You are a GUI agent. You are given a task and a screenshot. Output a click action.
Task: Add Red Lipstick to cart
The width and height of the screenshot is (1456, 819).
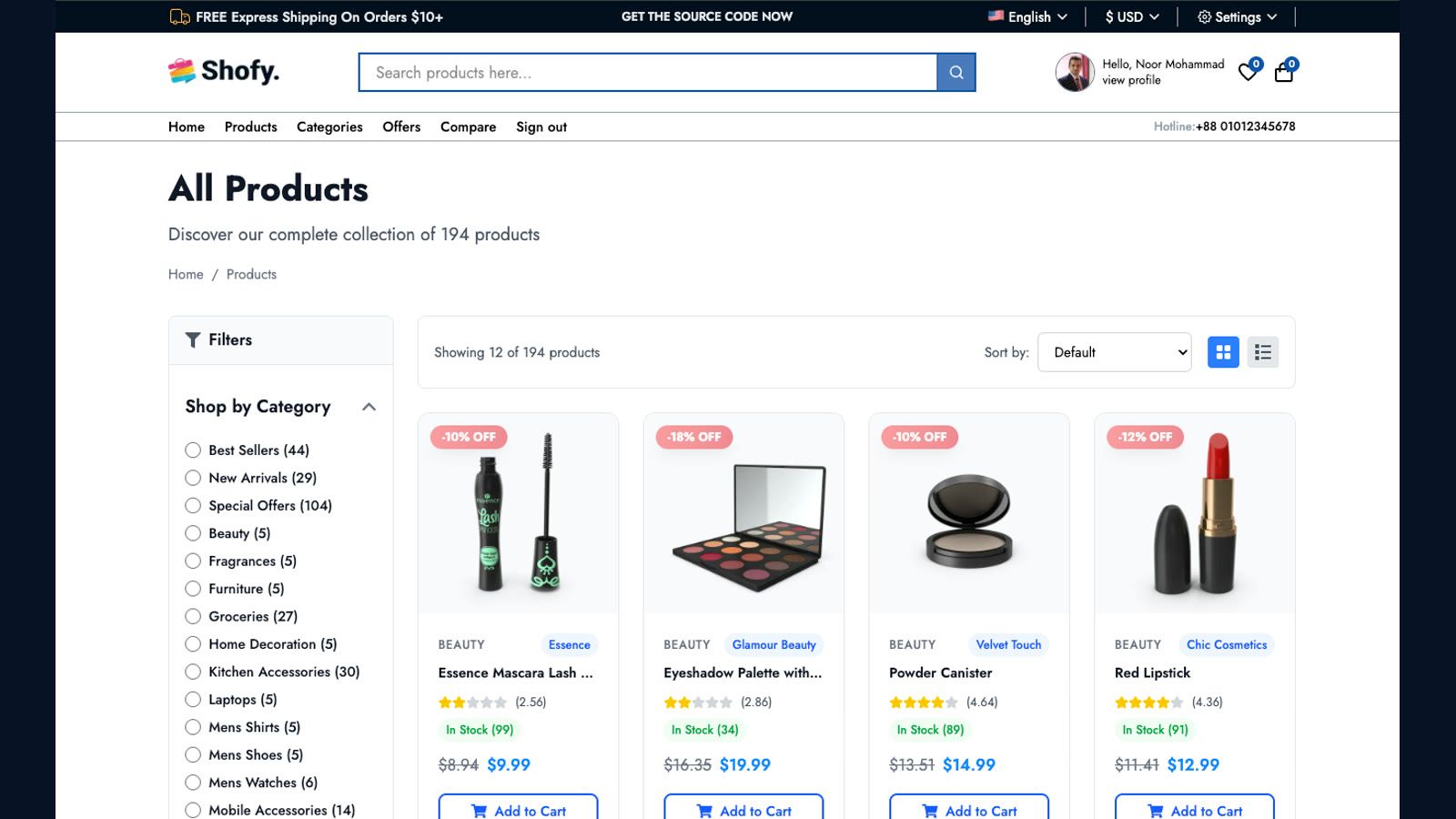(1195, 807)
